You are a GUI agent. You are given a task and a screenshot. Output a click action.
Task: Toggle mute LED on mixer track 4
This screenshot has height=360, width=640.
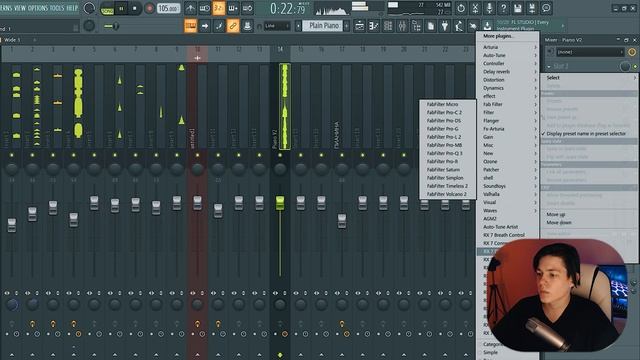click(x=73, y=156)
